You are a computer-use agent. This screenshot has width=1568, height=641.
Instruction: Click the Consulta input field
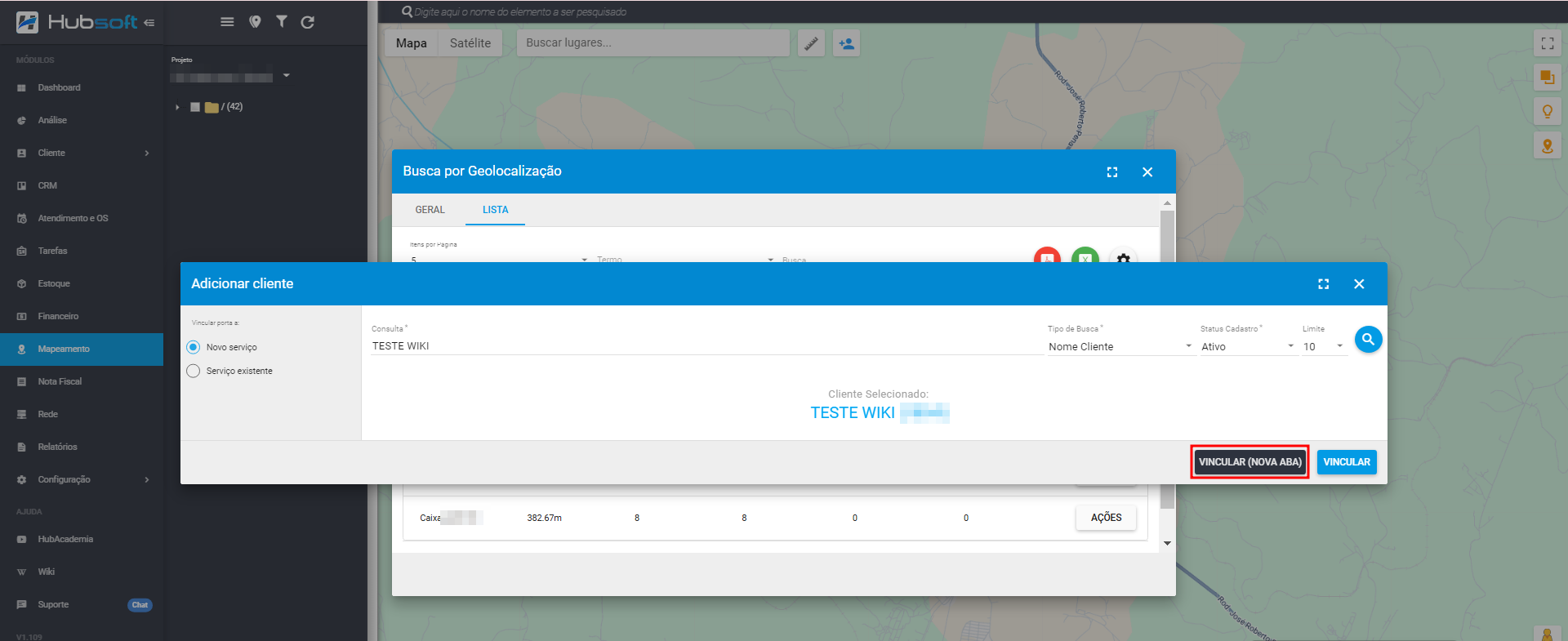click(706, 346)
